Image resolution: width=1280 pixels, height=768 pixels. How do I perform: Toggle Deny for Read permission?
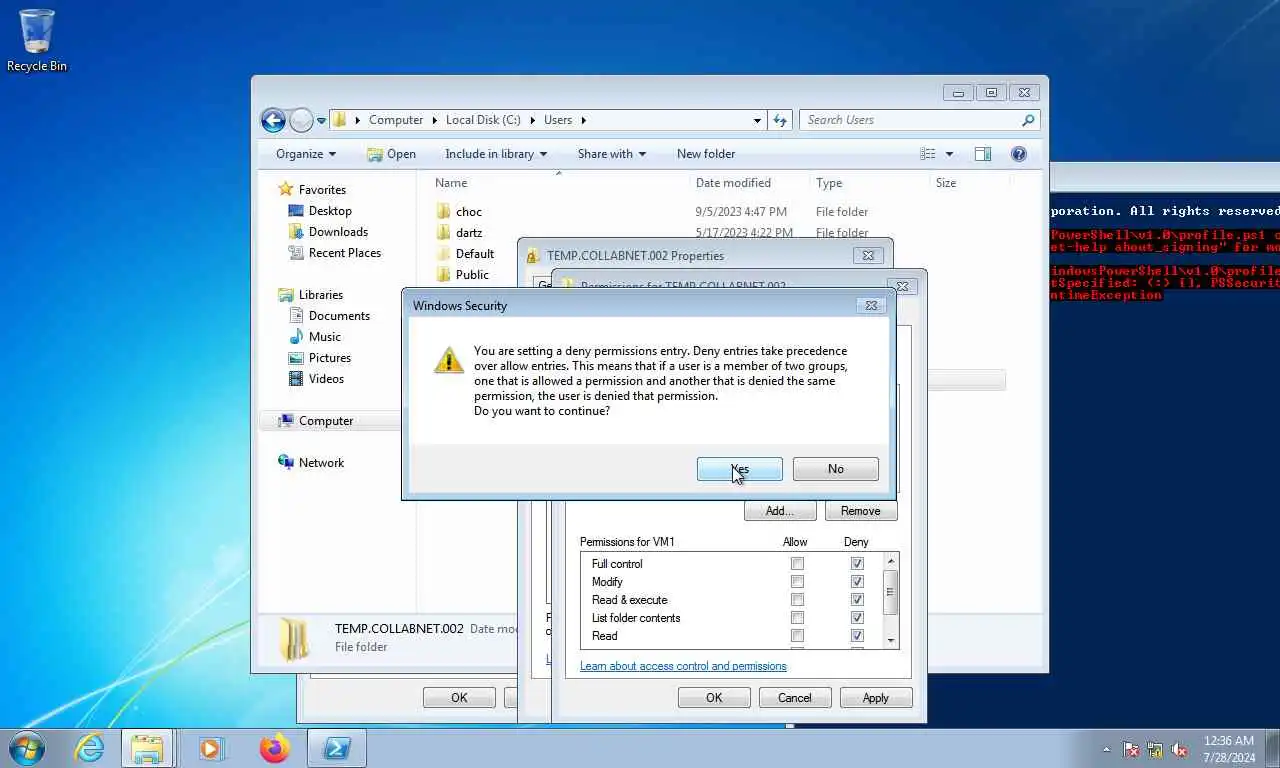(857, 636)
